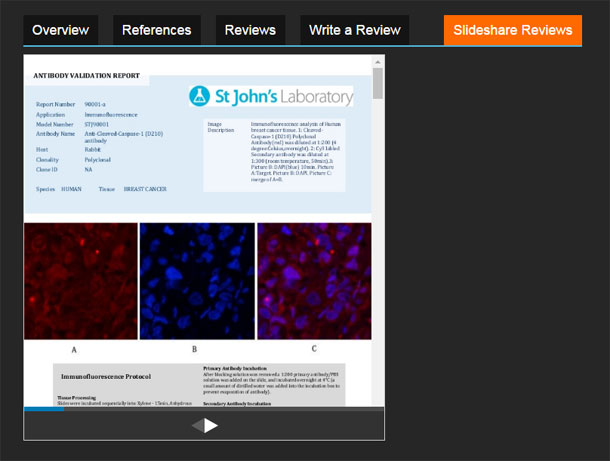Click the 'ANTIBODY VALIDATION REPORT' heading

[86, 75]
